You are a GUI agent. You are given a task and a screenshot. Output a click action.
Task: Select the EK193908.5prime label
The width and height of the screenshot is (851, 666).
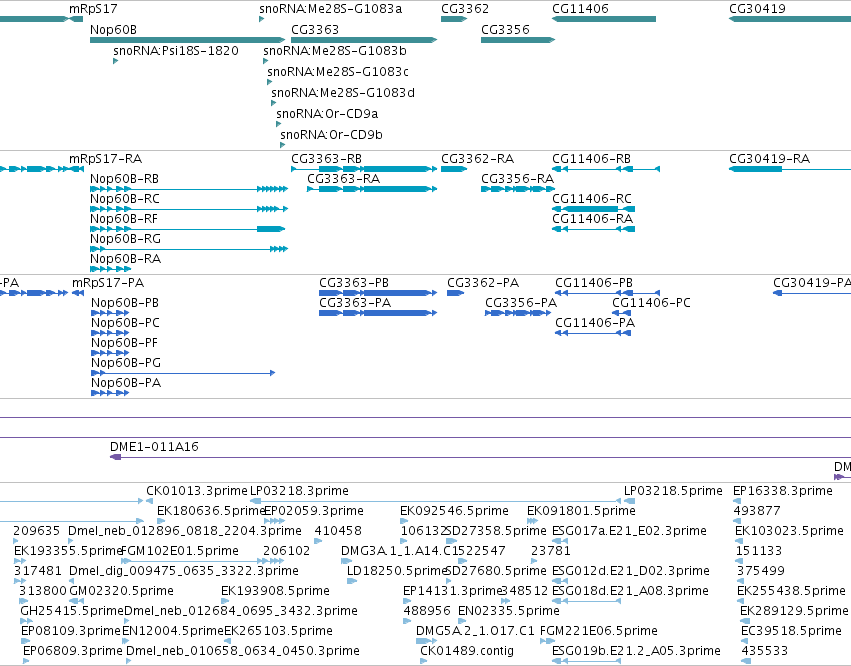pos(275,591)
